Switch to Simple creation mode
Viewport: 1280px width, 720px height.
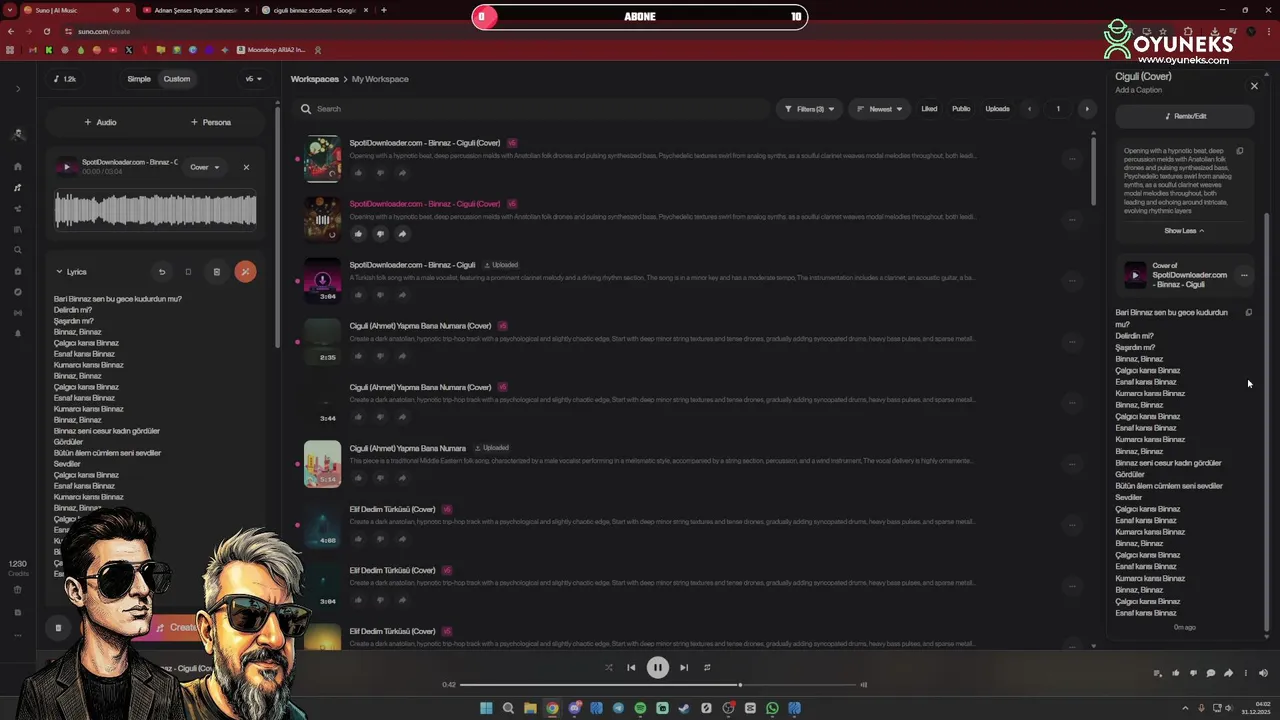139,79
